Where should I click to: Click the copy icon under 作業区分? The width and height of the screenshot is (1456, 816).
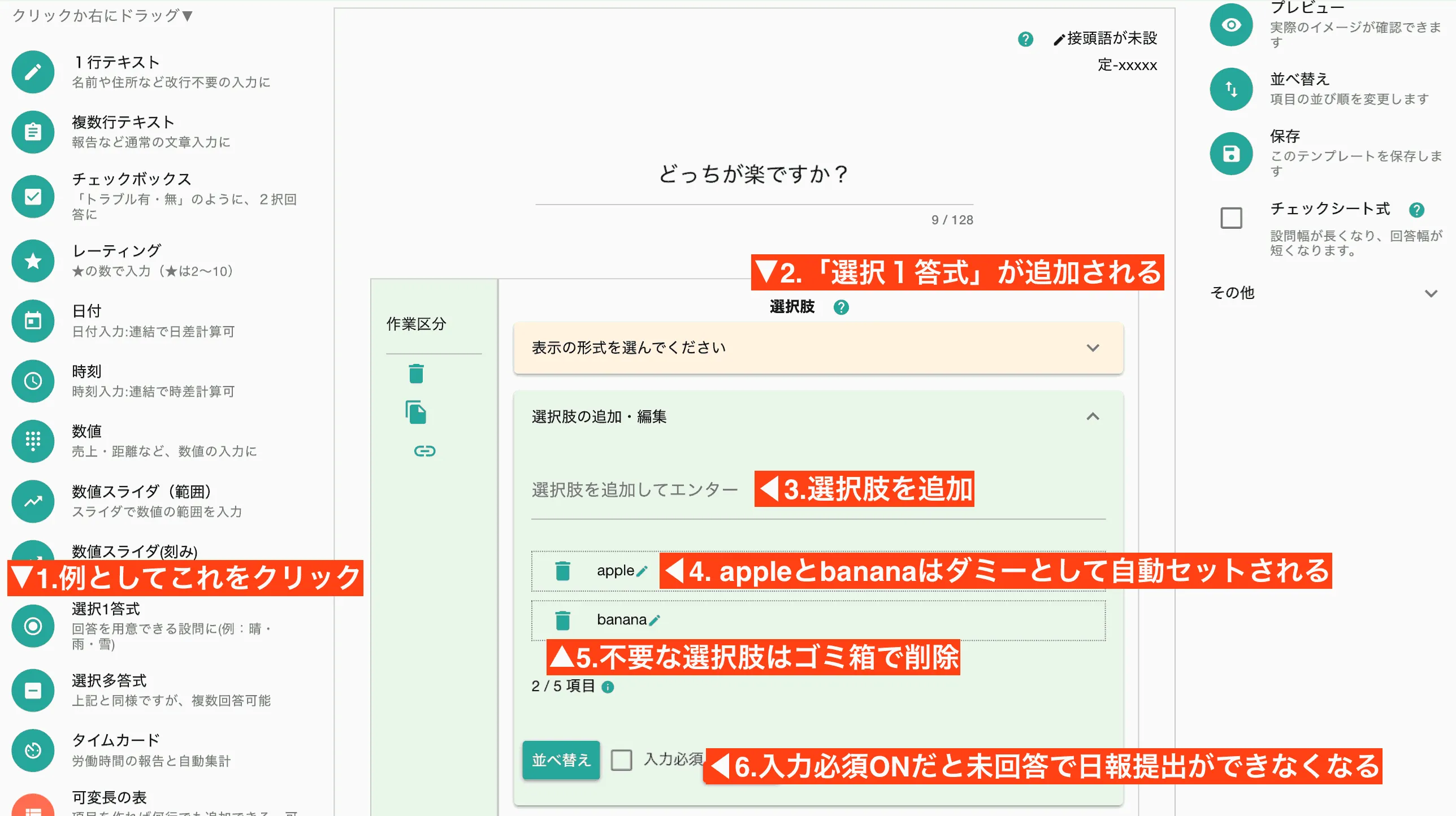coord(416,412)
